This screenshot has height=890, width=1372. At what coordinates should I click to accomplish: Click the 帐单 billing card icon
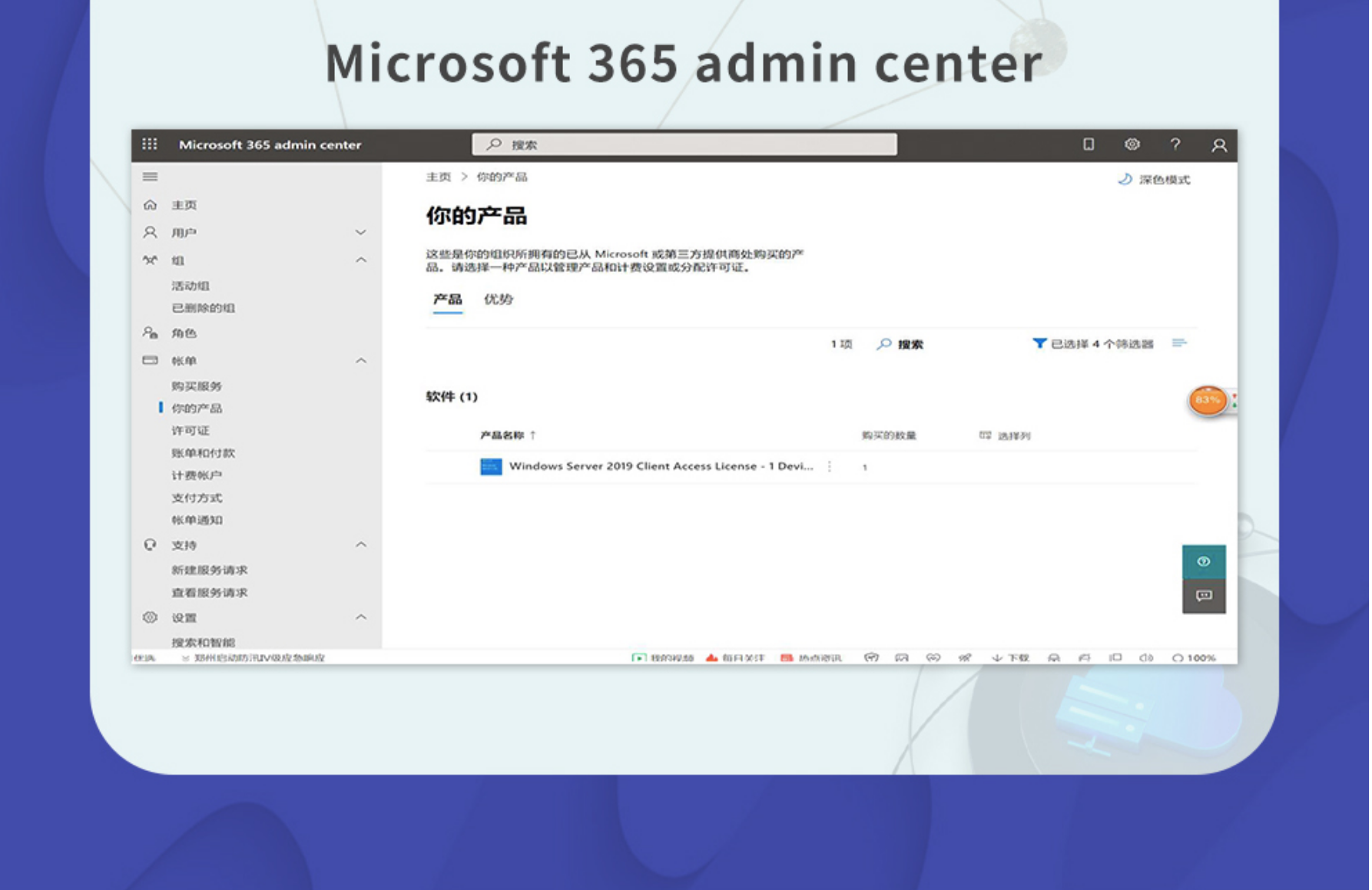coord(150,360)
